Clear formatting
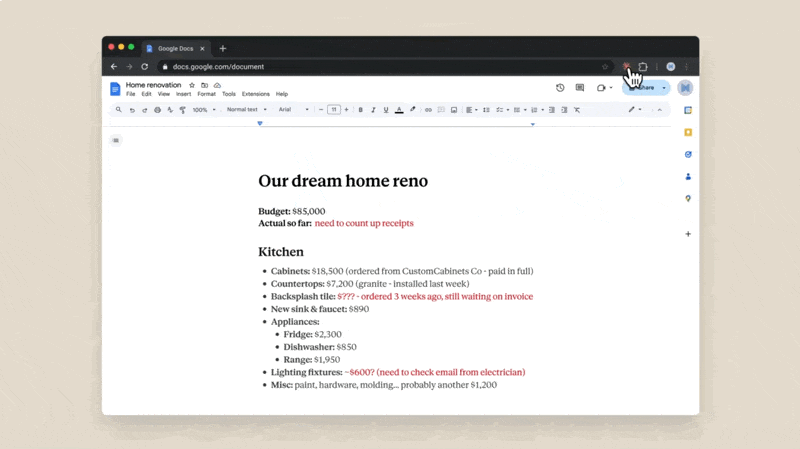 click(577, 110)
